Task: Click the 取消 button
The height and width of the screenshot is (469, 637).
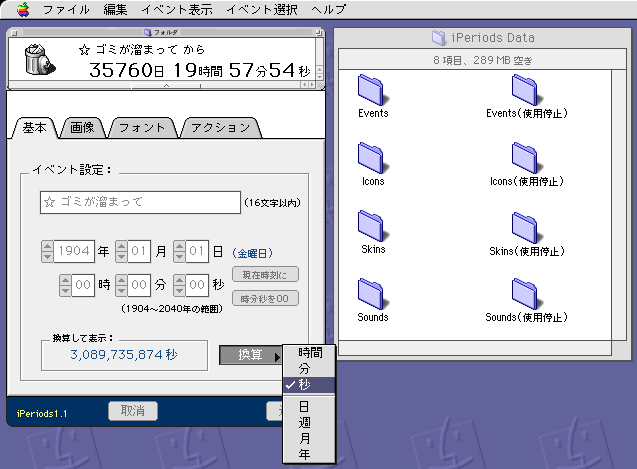Action: pyautogui.click(x=133, y=411)
